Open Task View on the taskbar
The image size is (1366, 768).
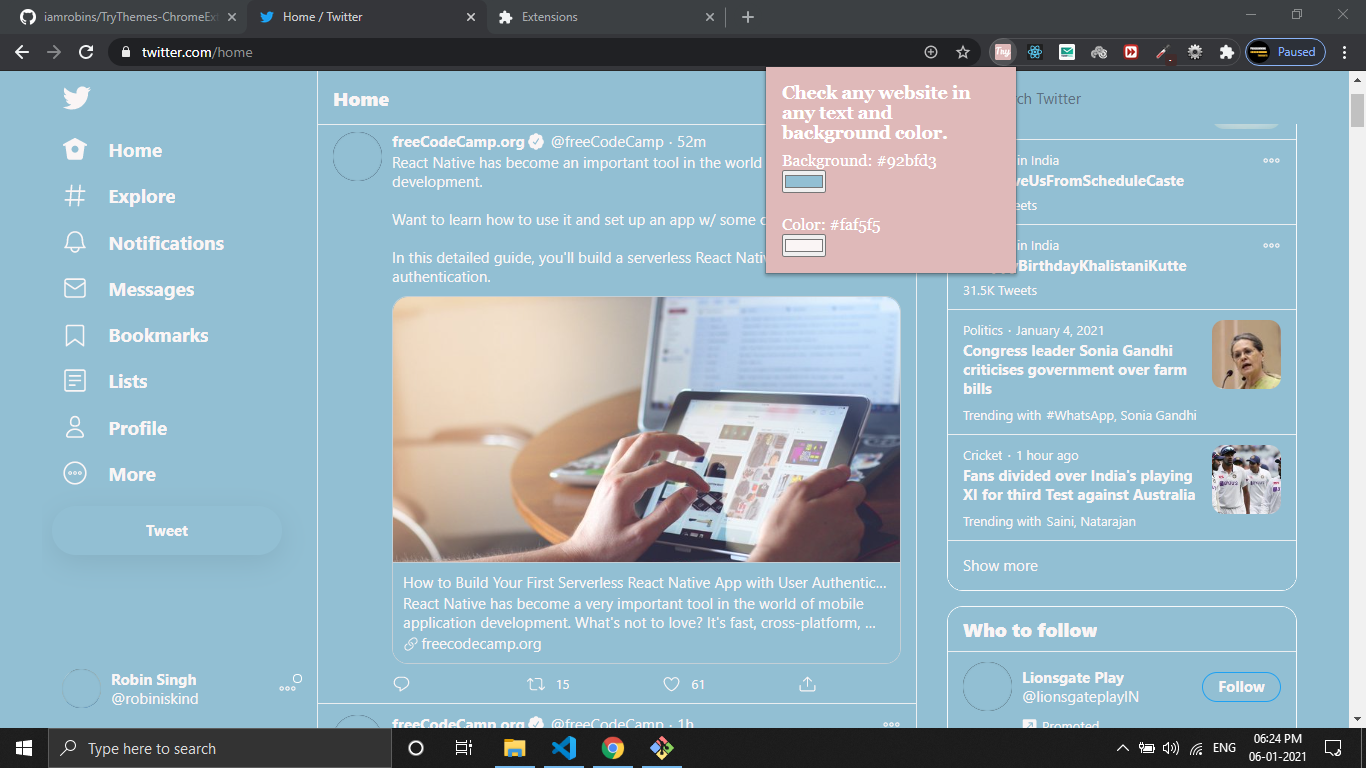464,748
